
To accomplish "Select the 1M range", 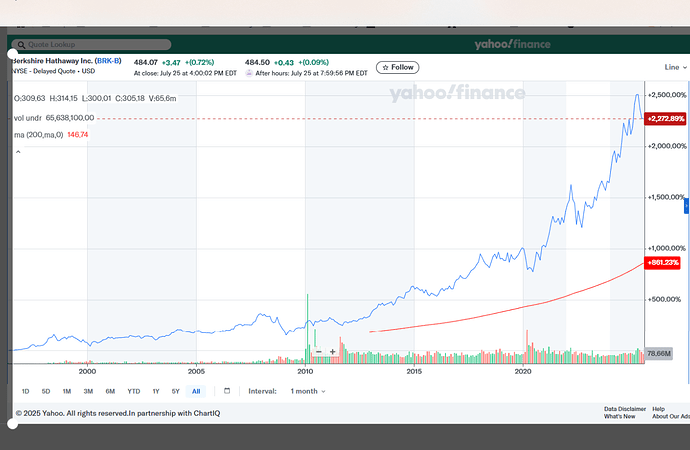I will pyautogui.click(x=66, y=391).
